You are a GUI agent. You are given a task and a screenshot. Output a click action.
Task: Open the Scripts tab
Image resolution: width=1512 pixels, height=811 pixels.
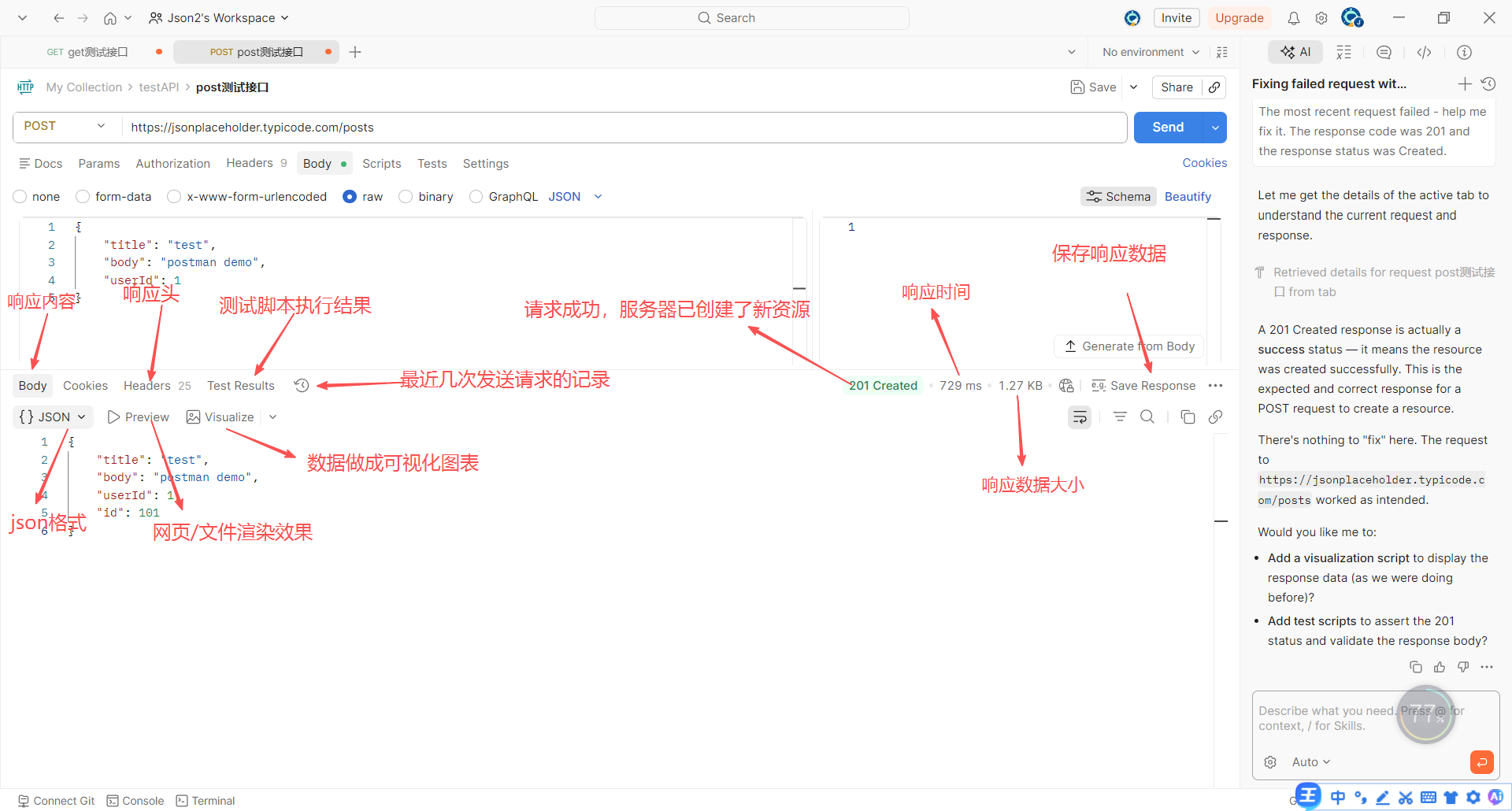pyautogui.click(x=382, y=164)
